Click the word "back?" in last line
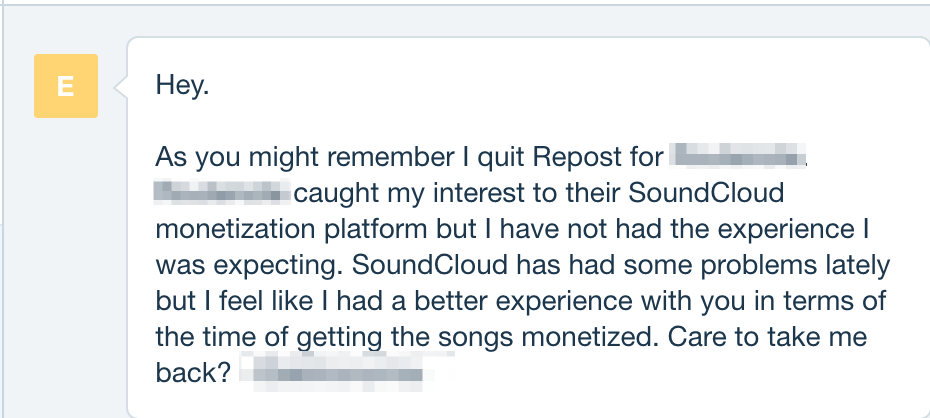Screen dimensions: 930x418 click(193, 373)
